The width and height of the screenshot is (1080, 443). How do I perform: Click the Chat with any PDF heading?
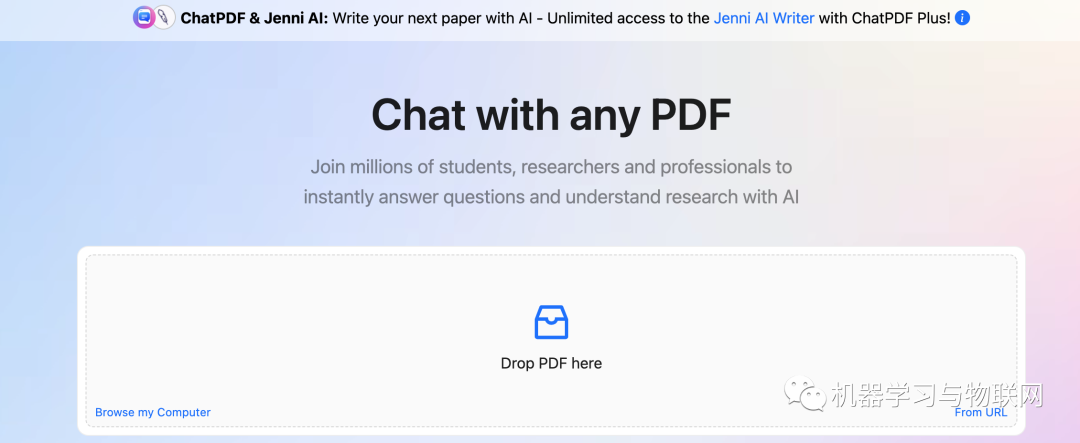(551, 115)
